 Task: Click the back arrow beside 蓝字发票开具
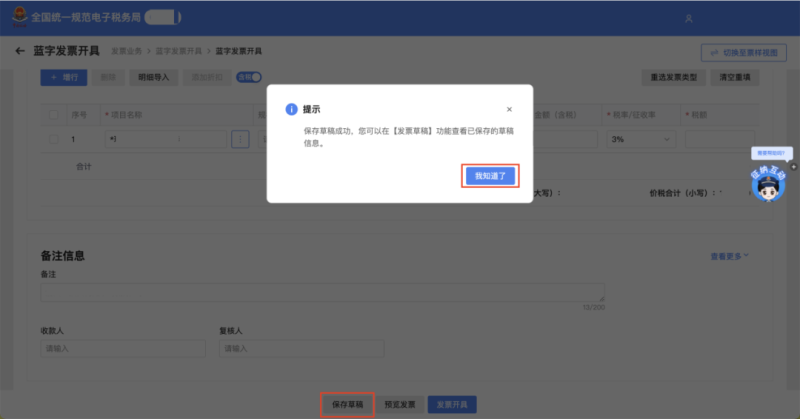(x=20, y=51)
